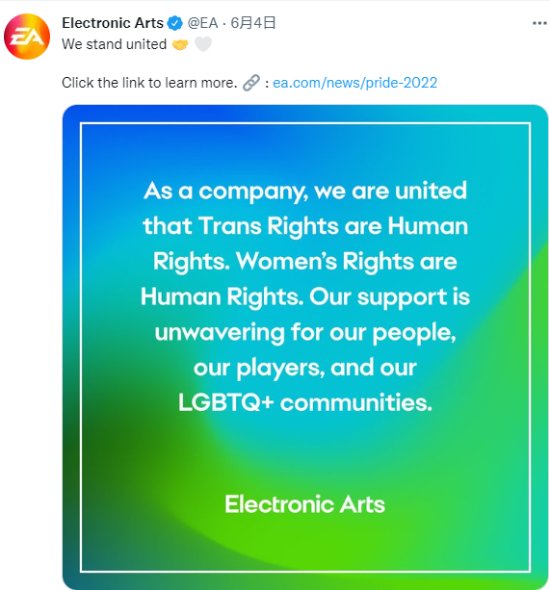Click the chain link emoji icon
This screenshot has width=550, height=590.
251,83
